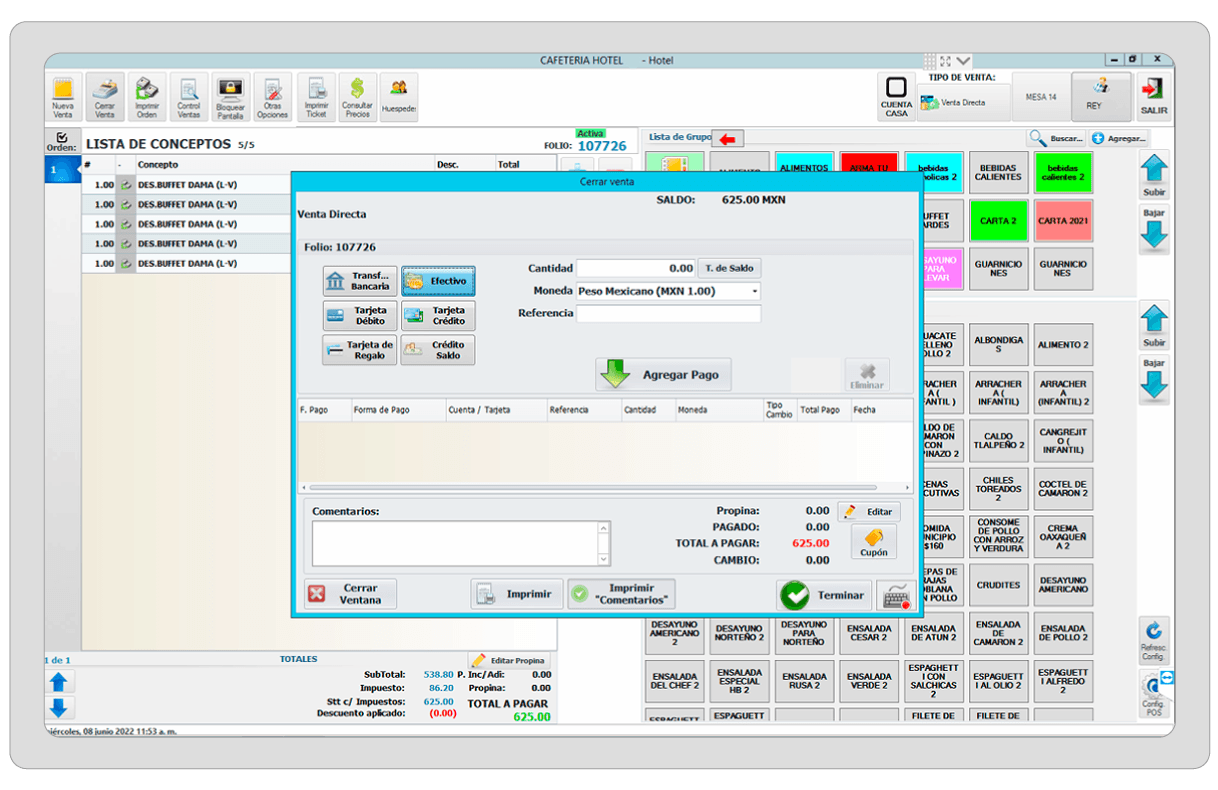Image resolution: width=1218 pixels, height=790 pixels.
Task: Finish the sale with Terminar
Action: 824,595
